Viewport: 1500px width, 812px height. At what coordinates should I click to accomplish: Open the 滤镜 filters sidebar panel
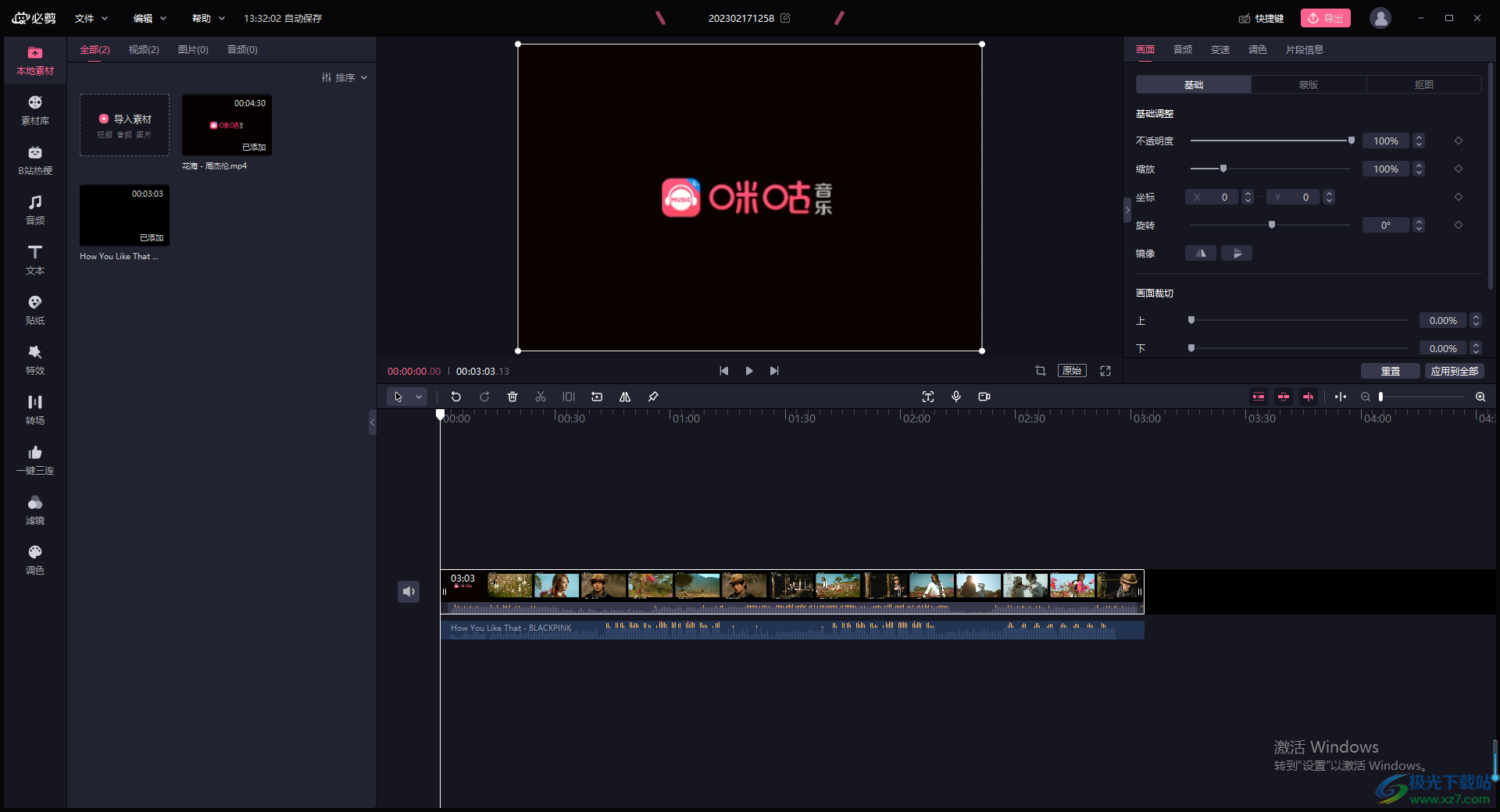[x=35, y=511]
